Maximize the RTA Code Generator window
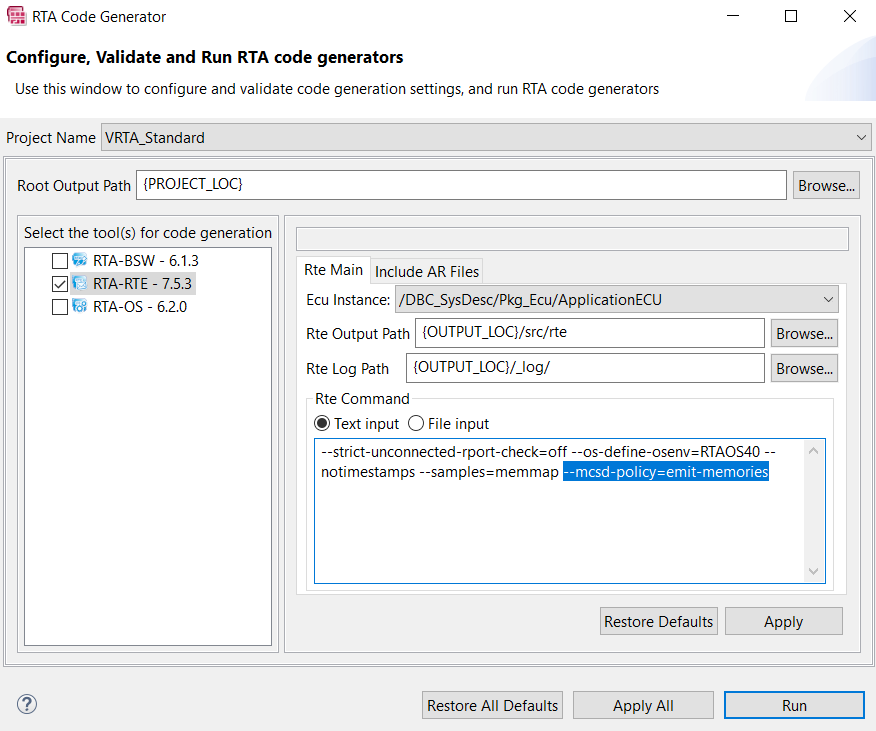 pyautogui.click(x=791, y=16)
